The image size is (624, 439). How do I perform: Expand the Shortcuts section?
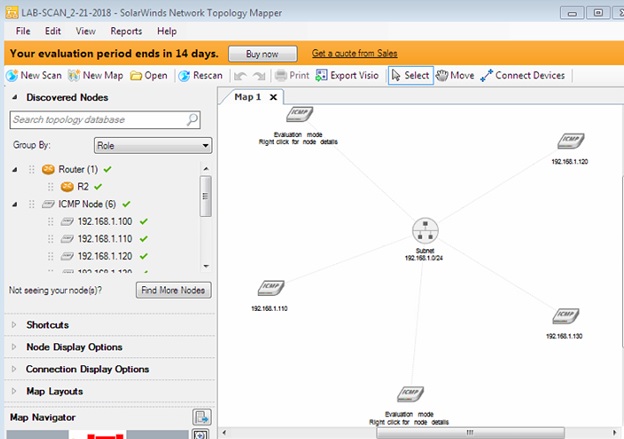pyautogui.click(x=14, y=325)
